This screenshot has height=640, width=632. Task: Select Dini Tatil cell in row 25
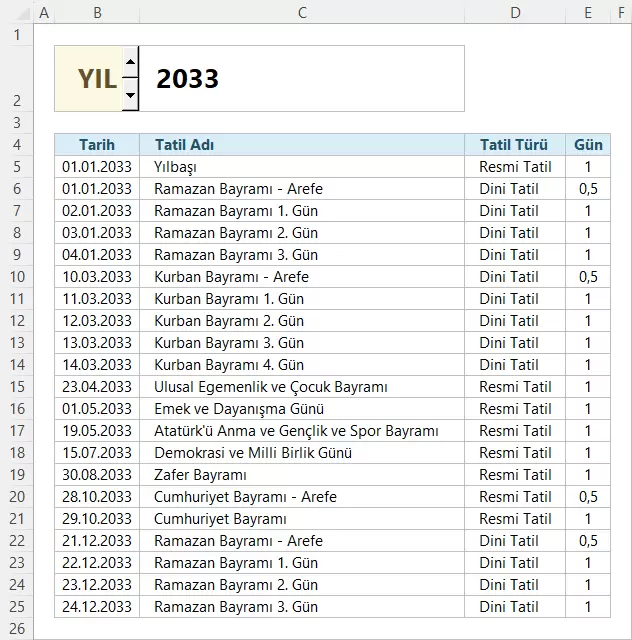515,607
